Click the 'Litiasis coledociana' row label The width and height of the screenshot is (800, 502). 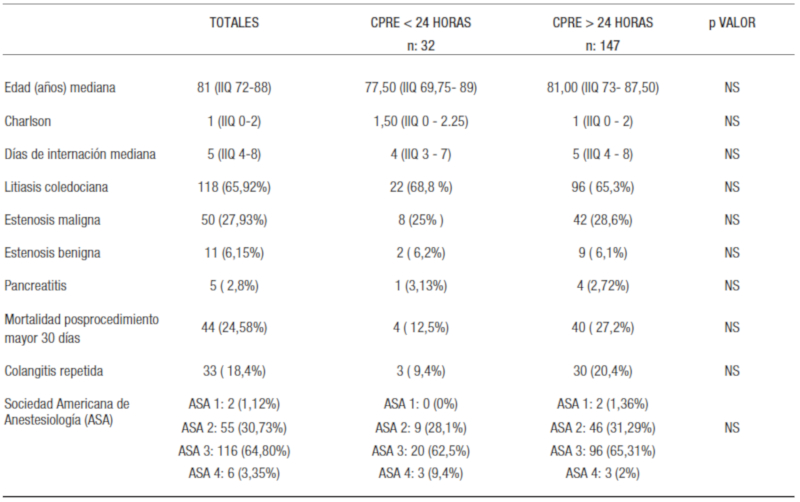tap(59, 187)
